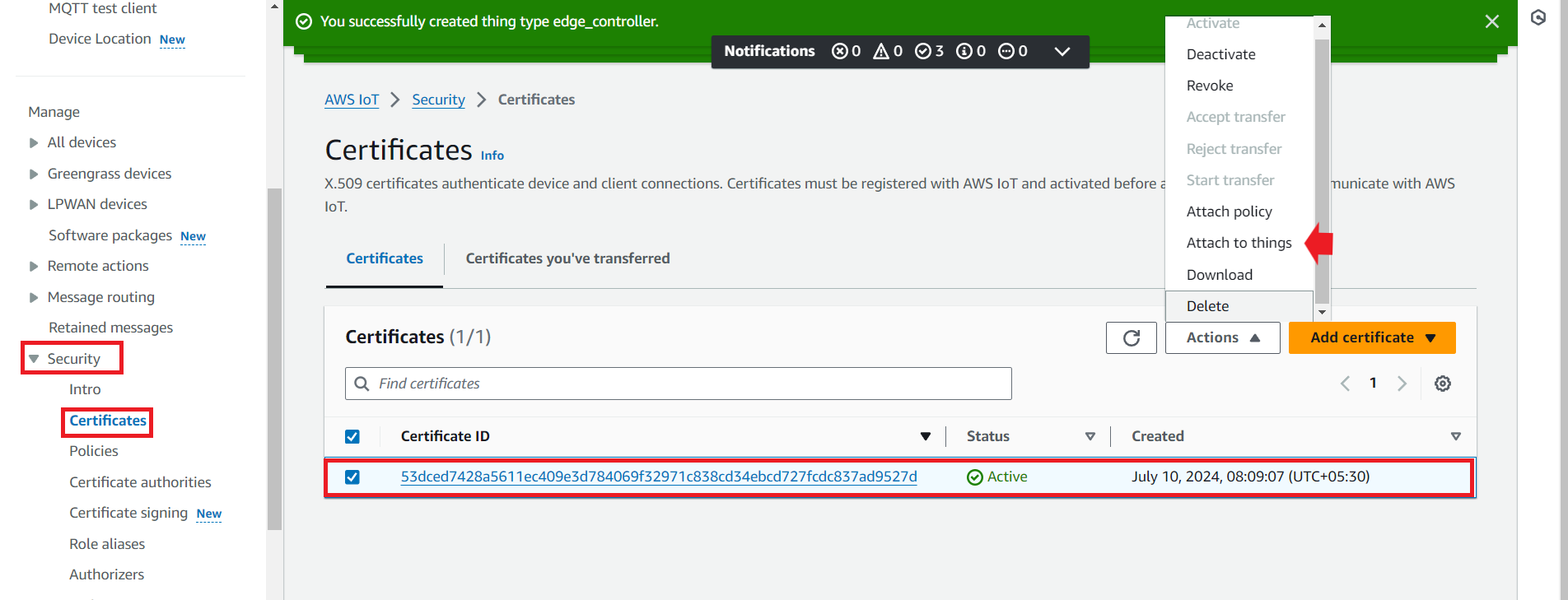The width and height of the screenshot is (1568, 600).
Task: Click the Actions menu scrollbar up arrow
Action: (x=1322, y=26)
